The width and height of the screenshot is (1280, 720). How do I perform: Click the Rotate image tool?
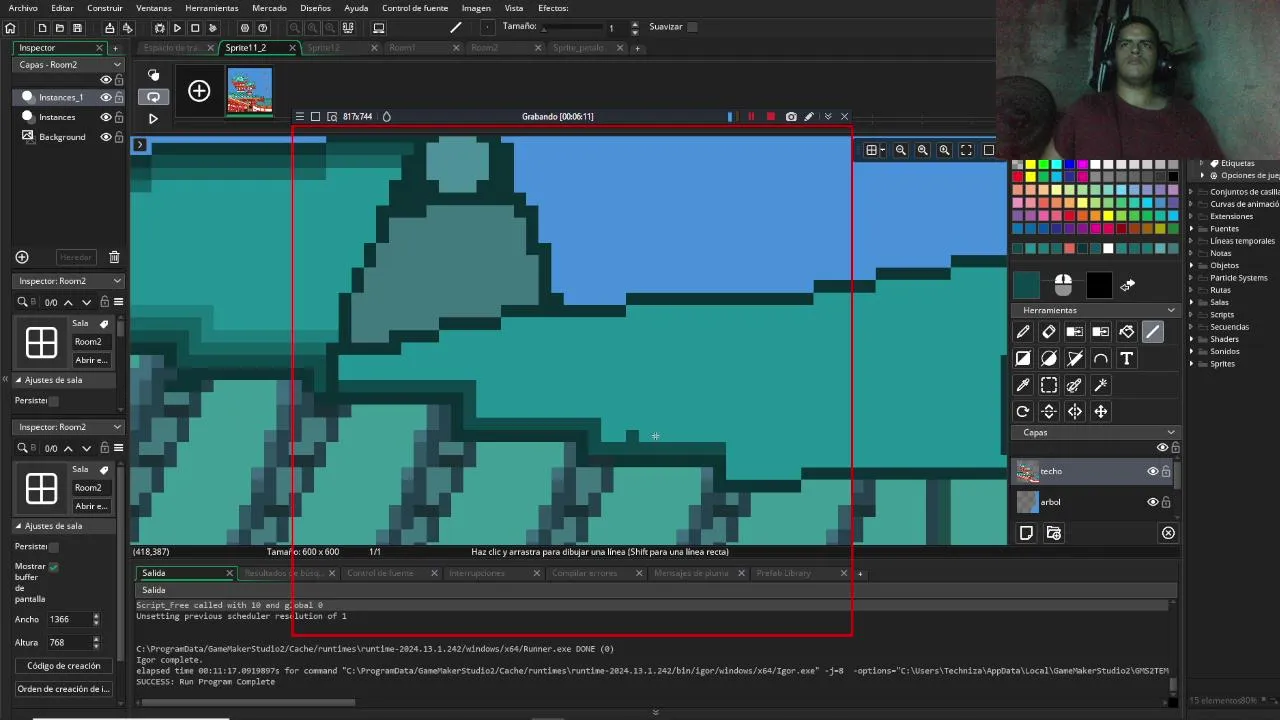pos(1023,411)
